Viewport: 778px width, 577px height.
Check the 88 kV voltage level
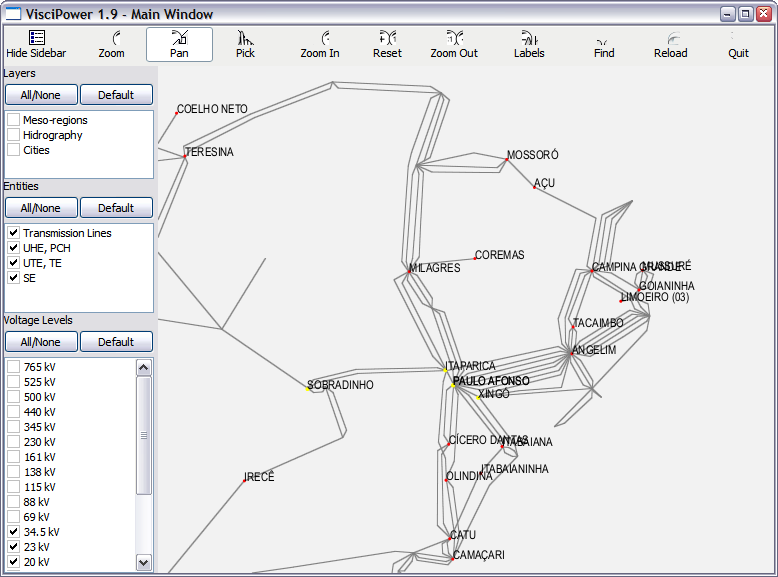(x=14, y=502)
